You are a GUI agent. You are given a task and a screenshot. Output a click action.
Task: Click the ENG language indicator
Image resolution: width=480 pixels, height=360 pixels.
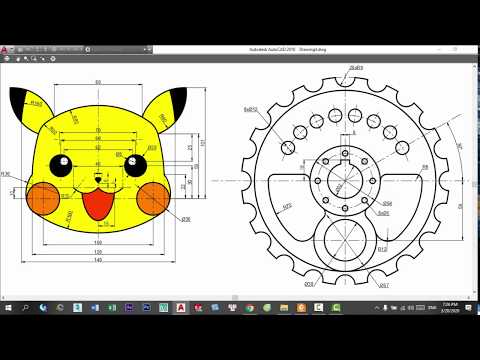click(432, 308)
